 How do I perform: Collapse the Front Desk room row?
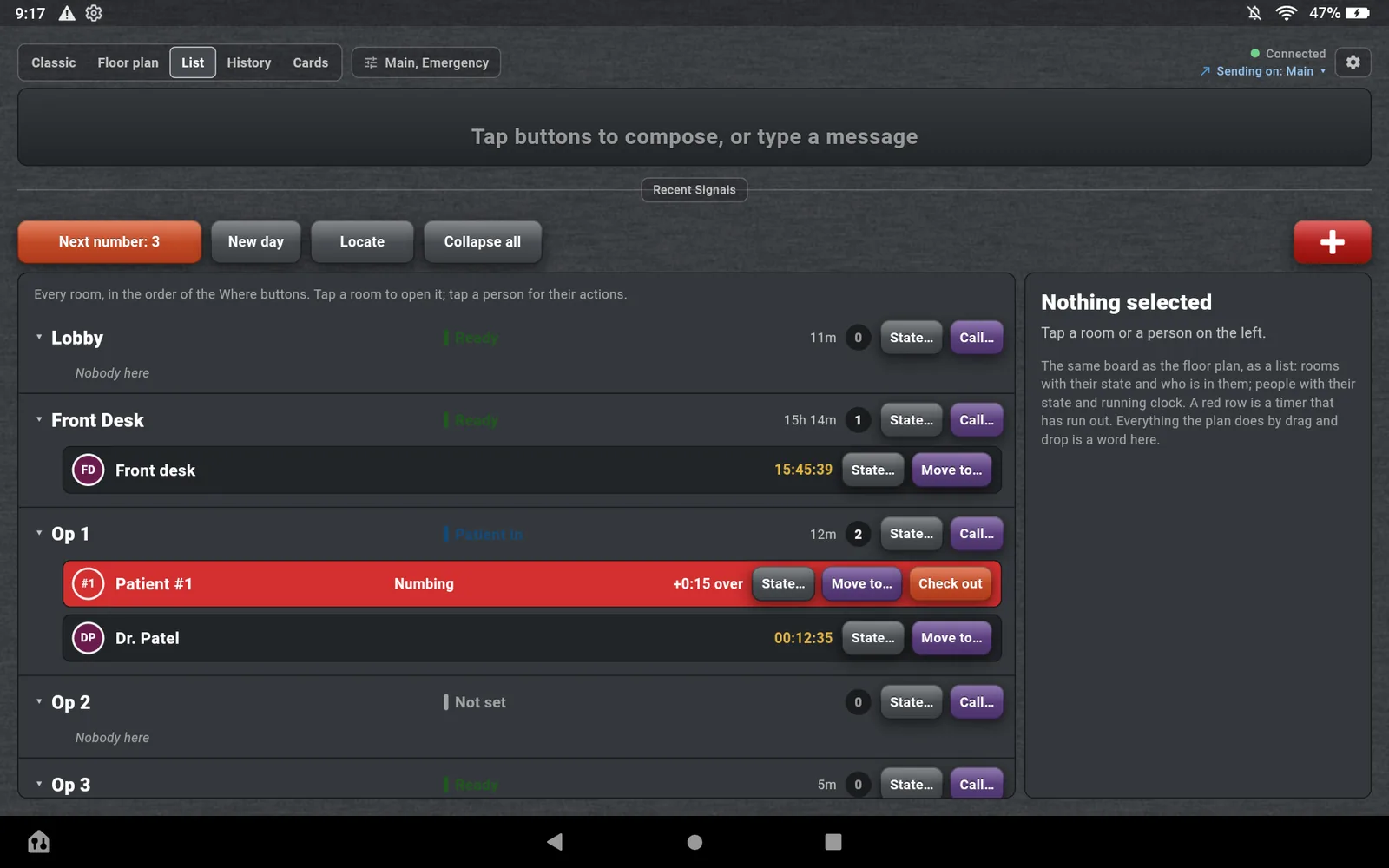(39, 419)
